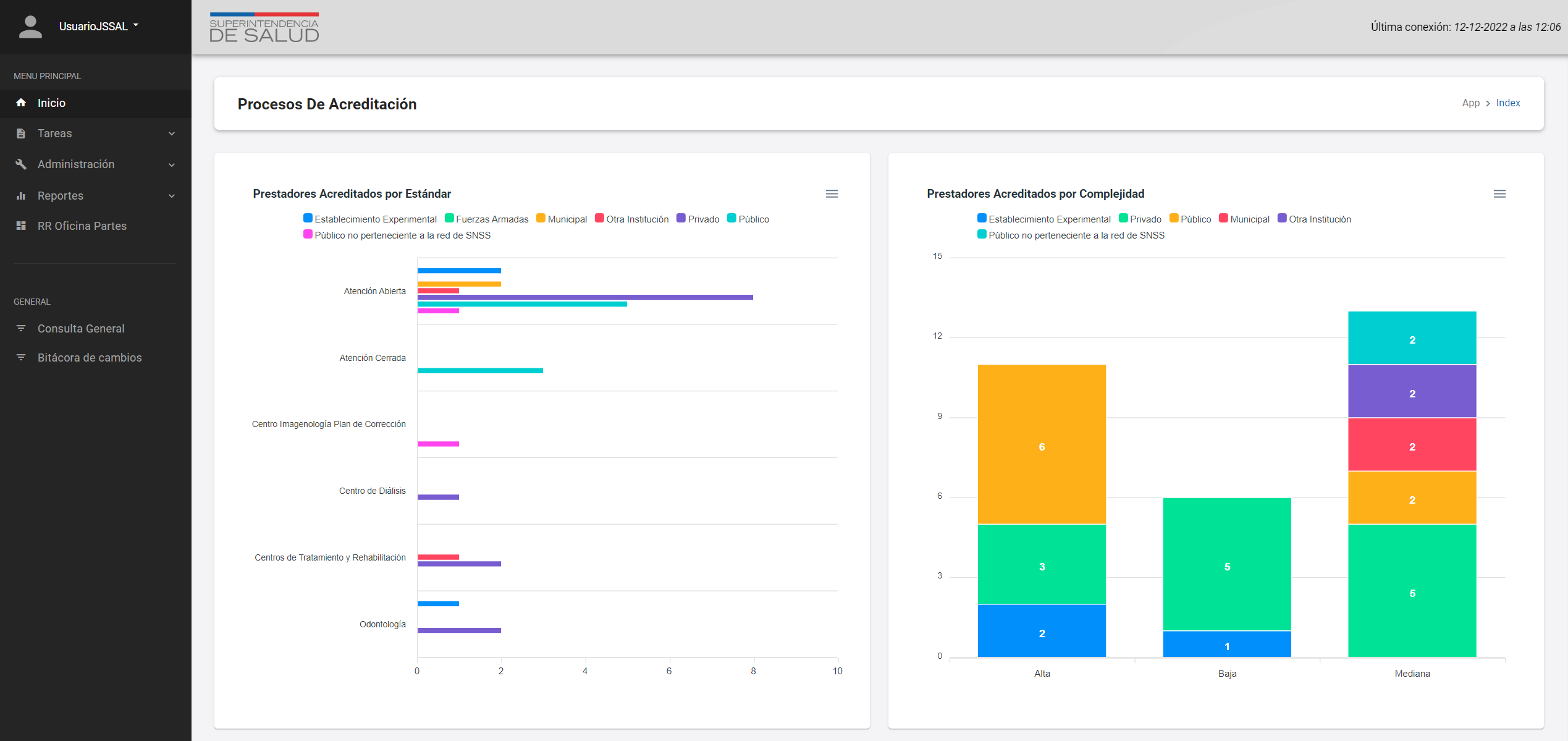1568x741 pixels.
Task: Open the Administración menu
Action: click(96, 164)
